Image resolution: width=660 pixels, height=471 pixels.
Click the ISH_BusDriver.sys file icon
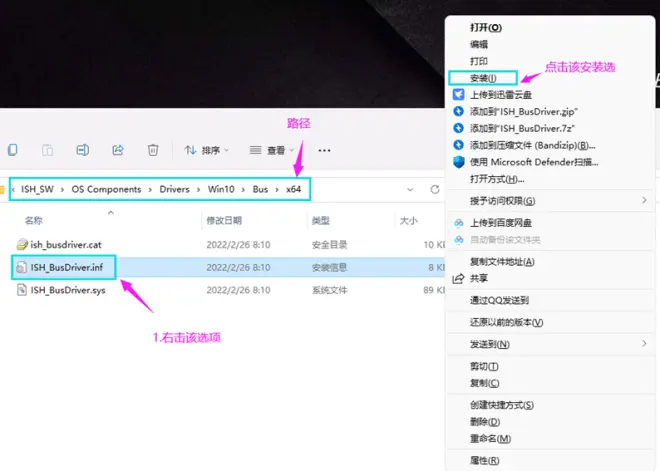point(21,290)
